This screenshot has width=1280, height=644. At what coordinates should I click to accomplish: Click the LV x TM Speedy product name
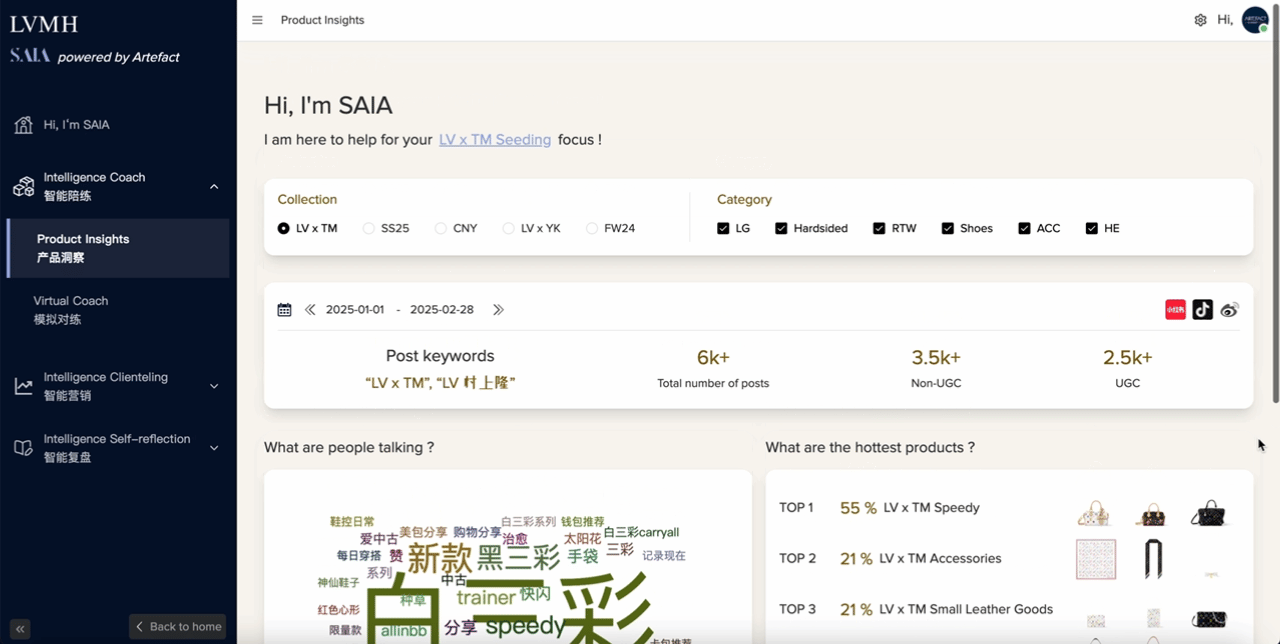[930, 508]
